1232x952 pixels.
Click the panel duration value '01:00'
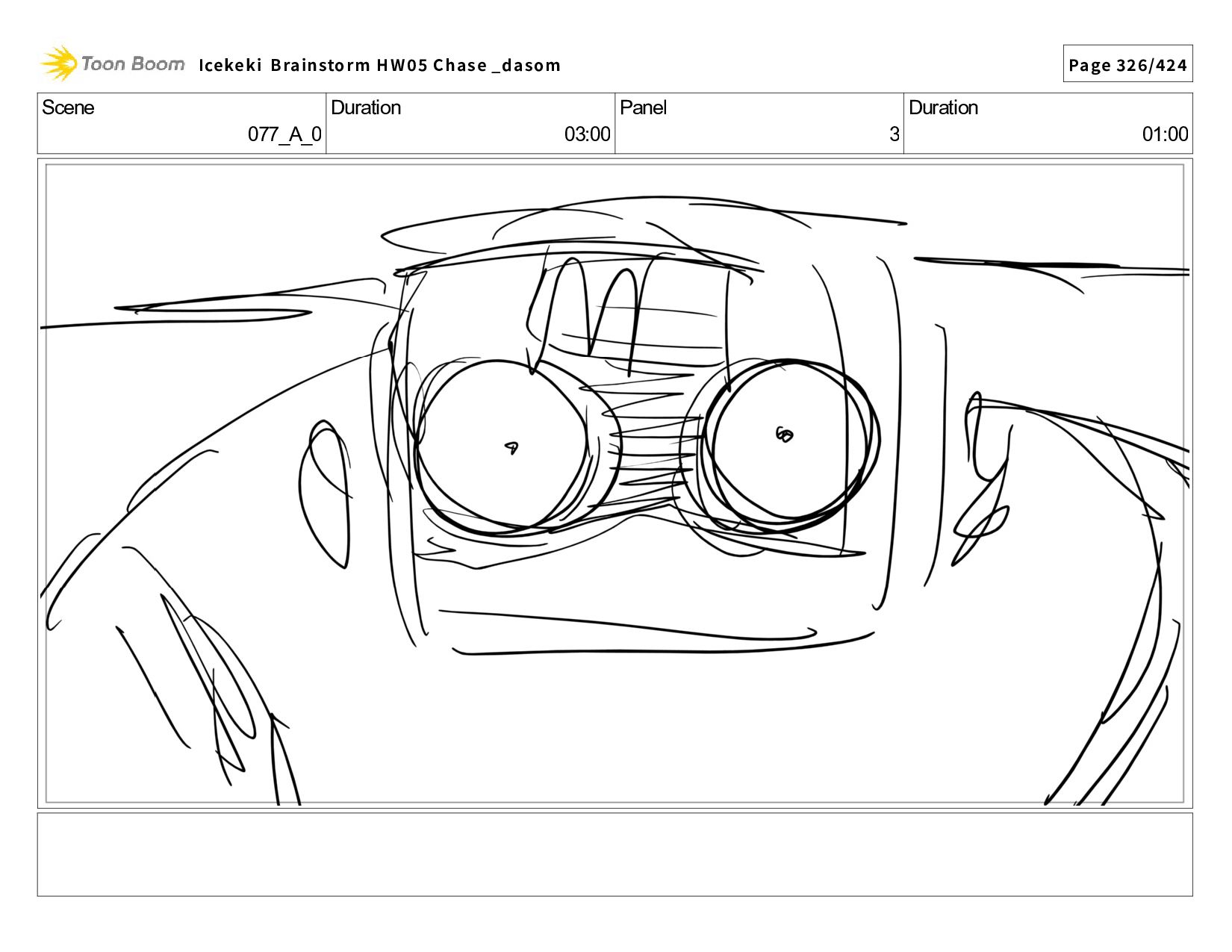coord(1165,134)
